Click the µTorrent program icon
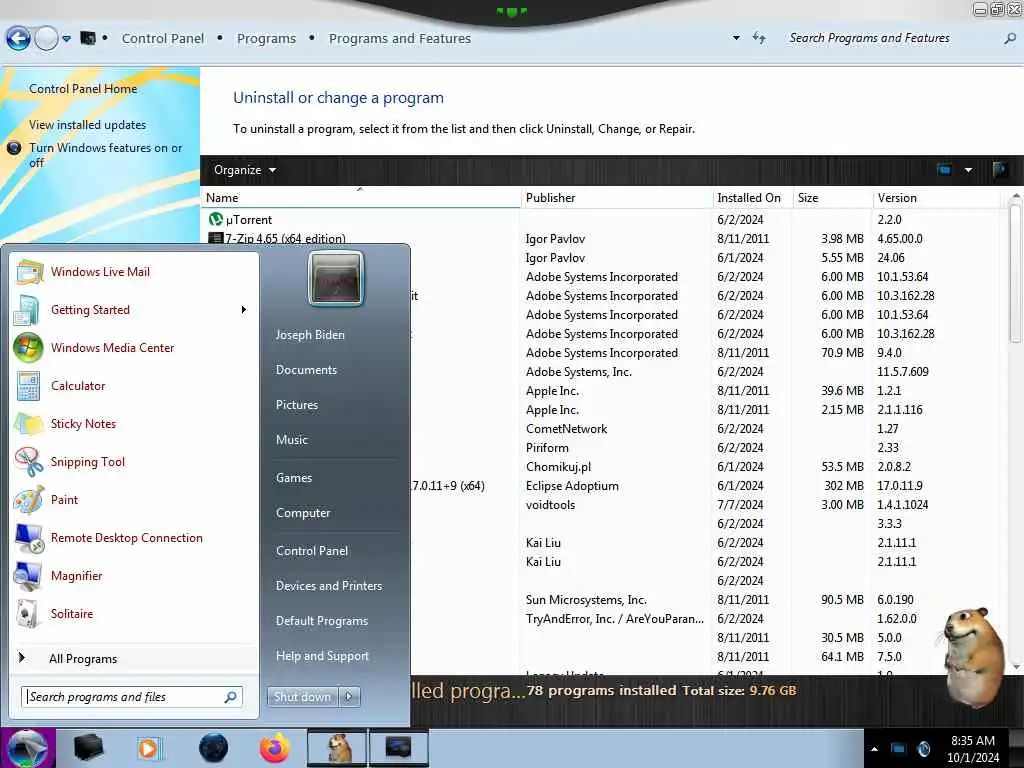Viewport: 1024px width, 768px height. (x=216, y=219)
